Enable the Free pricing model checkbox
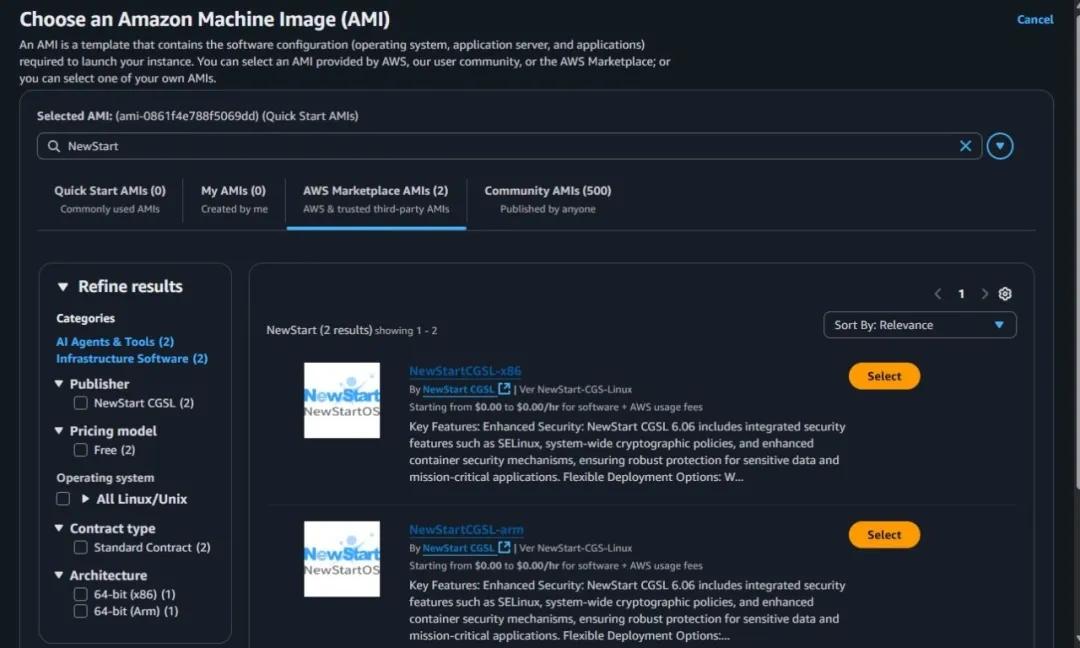 tap(81, 450)
